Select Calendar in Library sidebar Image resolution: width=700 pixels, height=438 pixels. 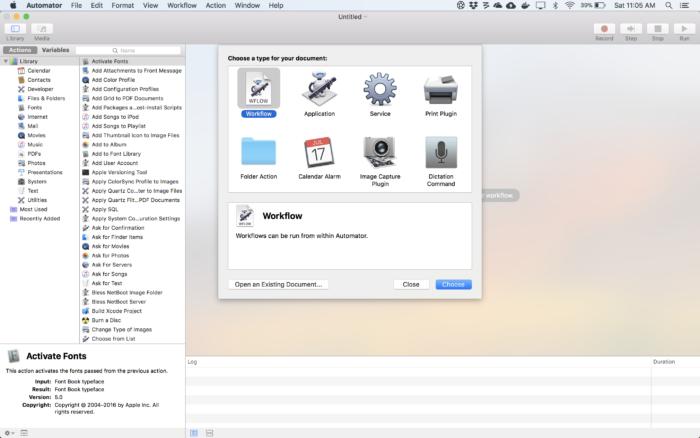39,71
